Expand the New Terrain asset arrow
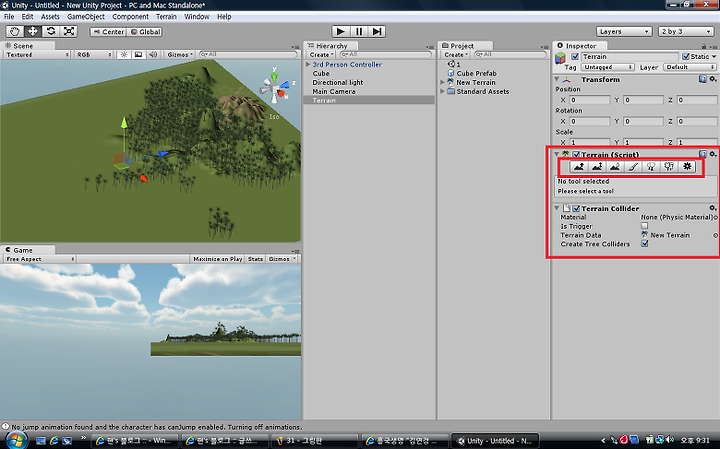This screenshot has width=720, height=449. click(x=443, y=82)
